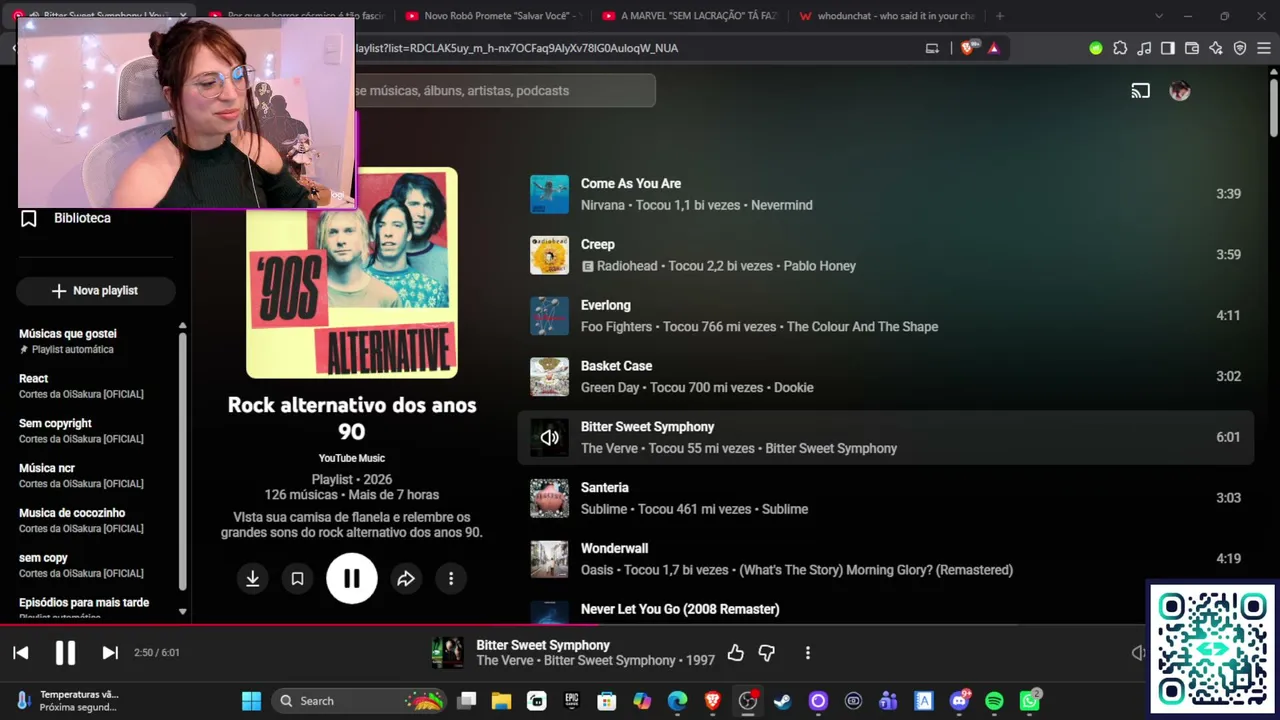Screen dimensions: 1280x720
Task: Select the Wonderwall track title
Action: point(614,548)
